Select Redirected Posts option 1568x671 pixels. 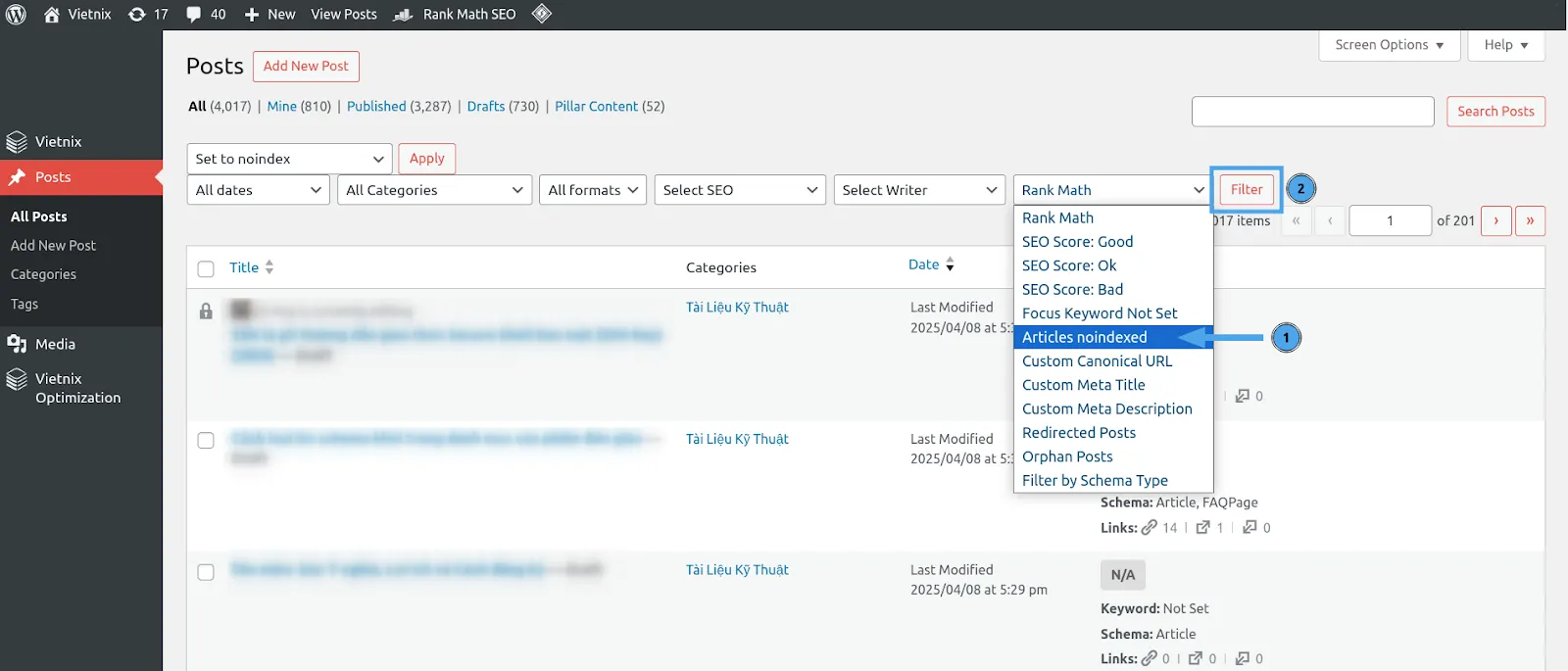pyautogui.click(x=1113, y=433)
